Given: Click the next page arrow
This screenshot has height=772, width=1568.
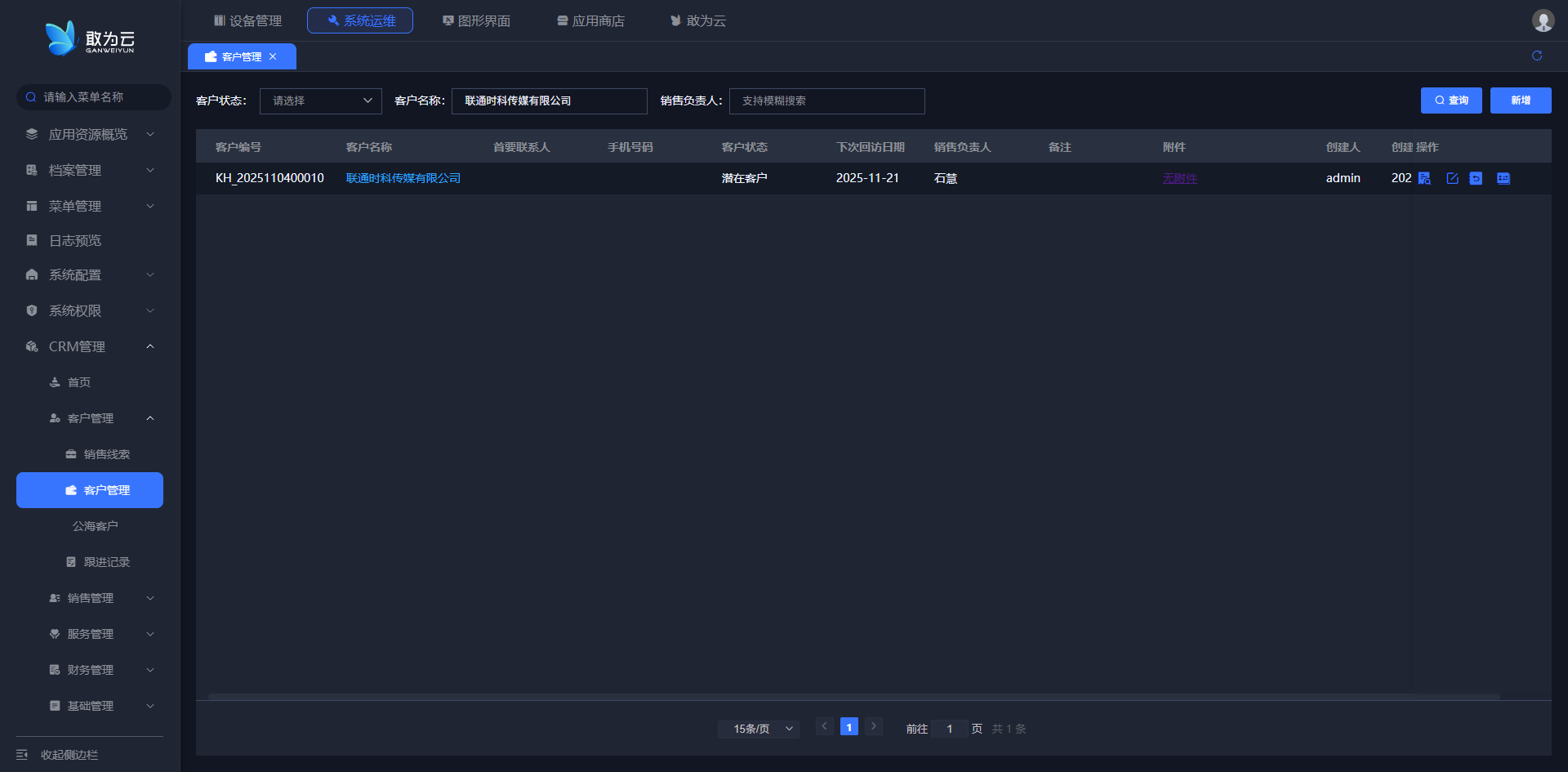Looking at the screenshot, I should [x=874, y=726].
